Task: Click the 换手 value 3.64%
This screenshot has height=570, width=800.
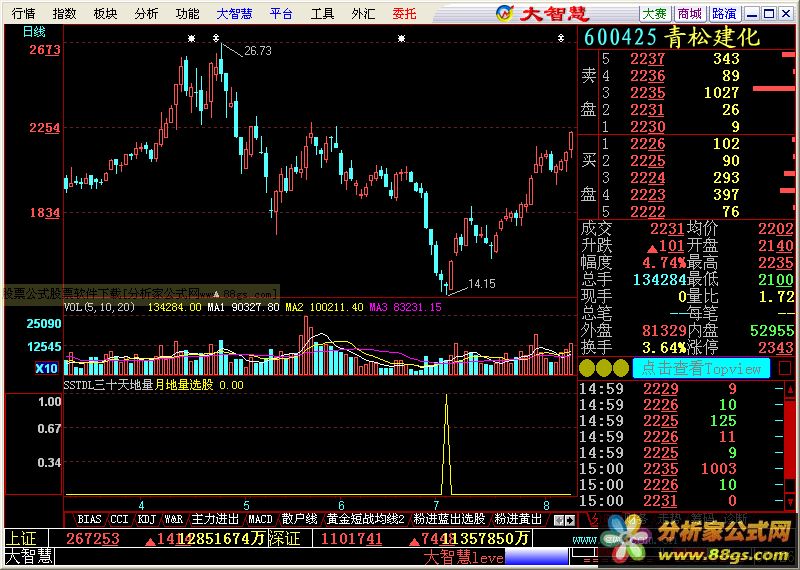Action: (664, 348)
